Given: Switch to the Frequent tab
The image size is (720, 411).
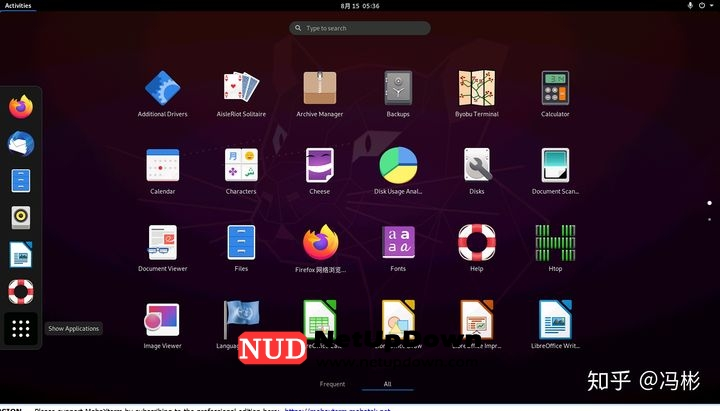Looking at the screenshot, I should coord(332,384).
